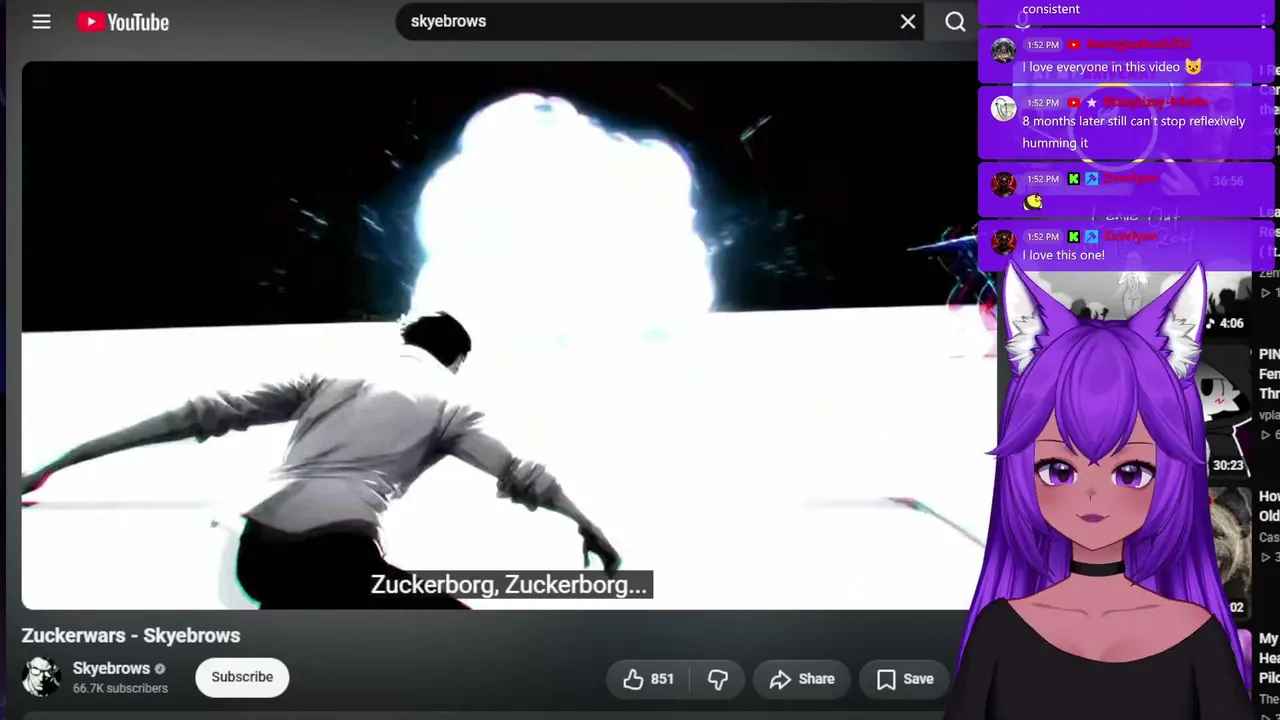Click chat text "I love everyone in this video"
The width and height of the screenshot is (1280, 720).
[1101, 67]
